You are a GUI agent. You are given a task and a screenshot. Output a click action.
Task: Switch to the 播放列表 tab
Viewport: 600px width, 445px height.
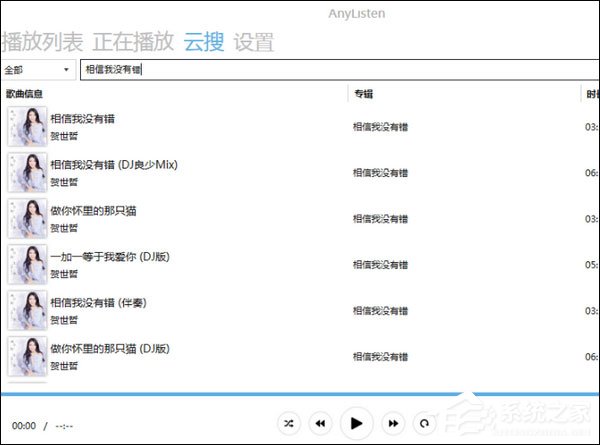pyautogui.click(x=43, y=42)
